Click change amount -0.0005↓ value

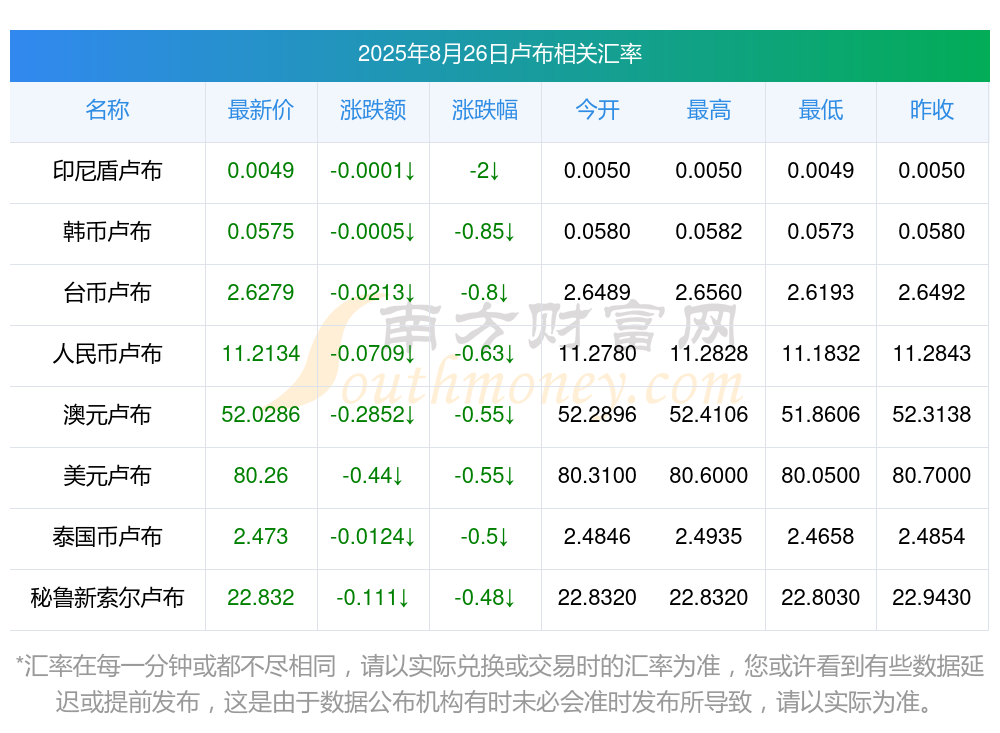coord(373,232)
